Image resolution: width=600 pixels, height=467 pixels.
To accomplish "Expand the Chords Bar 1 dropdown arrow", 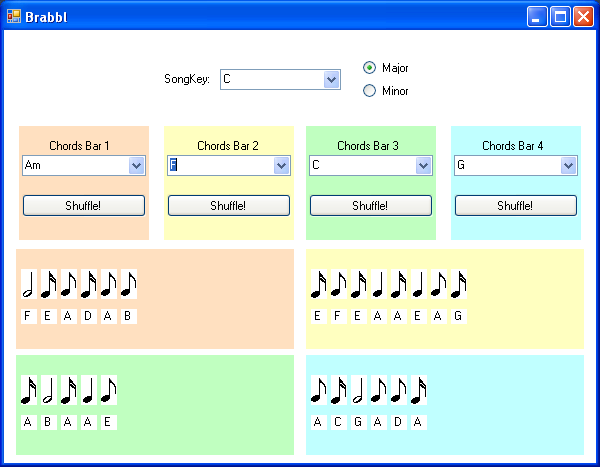I will click(137, 166).
